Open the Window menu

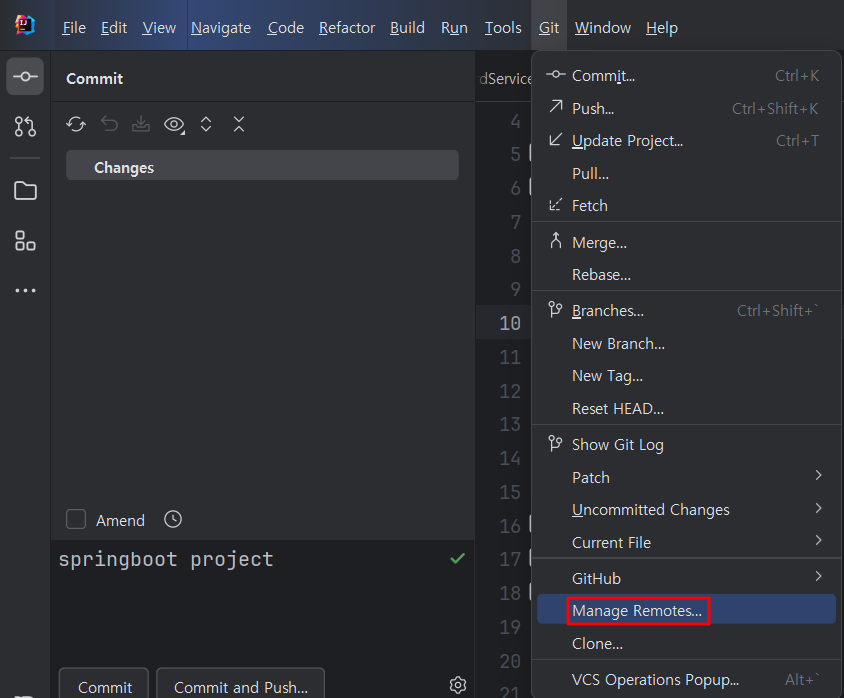pyautogui.click(x=602, y=27)
